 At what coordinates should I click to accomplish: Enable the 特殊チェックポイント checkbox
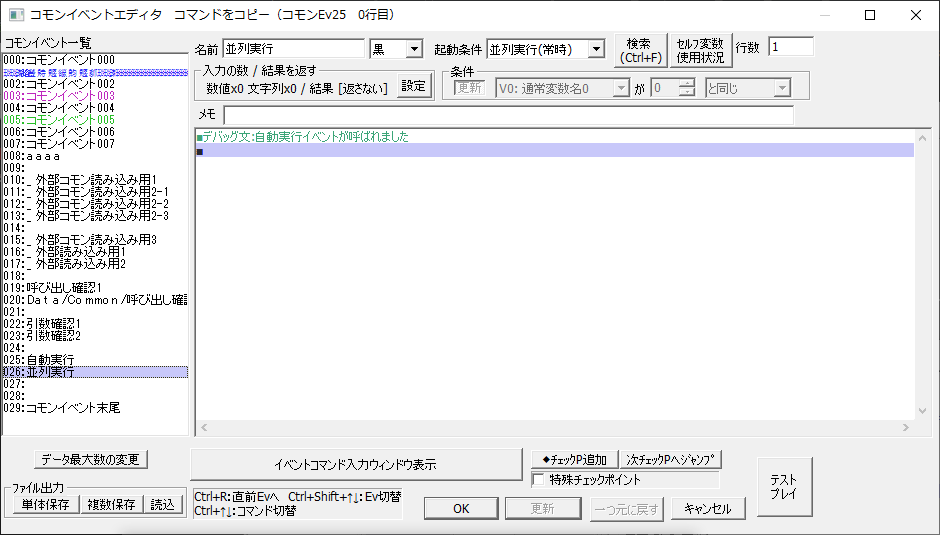(538, 480)
